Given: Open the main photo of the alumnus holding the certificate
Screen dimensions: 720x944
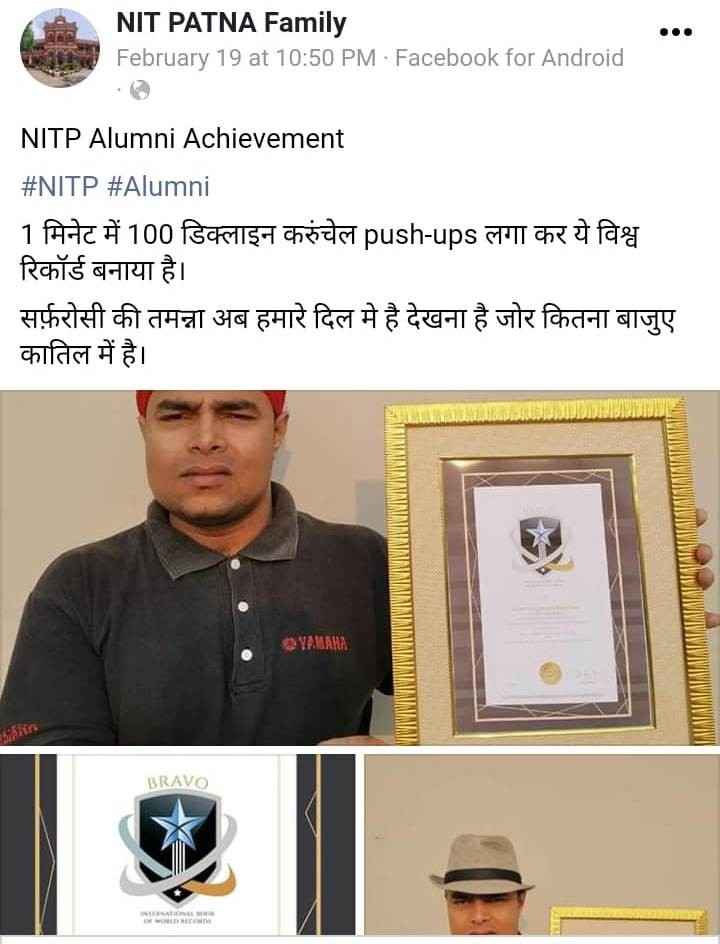Looking at the screenshot, I should 360,568.
